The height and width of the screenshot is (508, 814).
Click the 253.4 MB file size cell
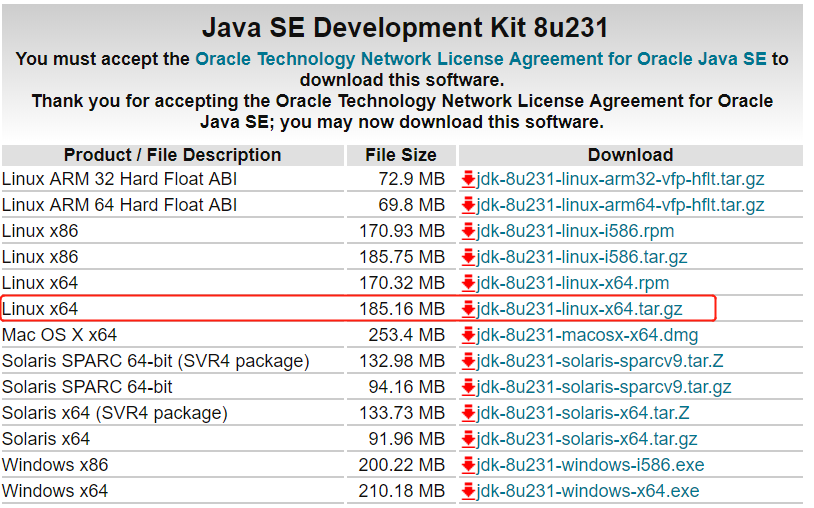point(406,335)
